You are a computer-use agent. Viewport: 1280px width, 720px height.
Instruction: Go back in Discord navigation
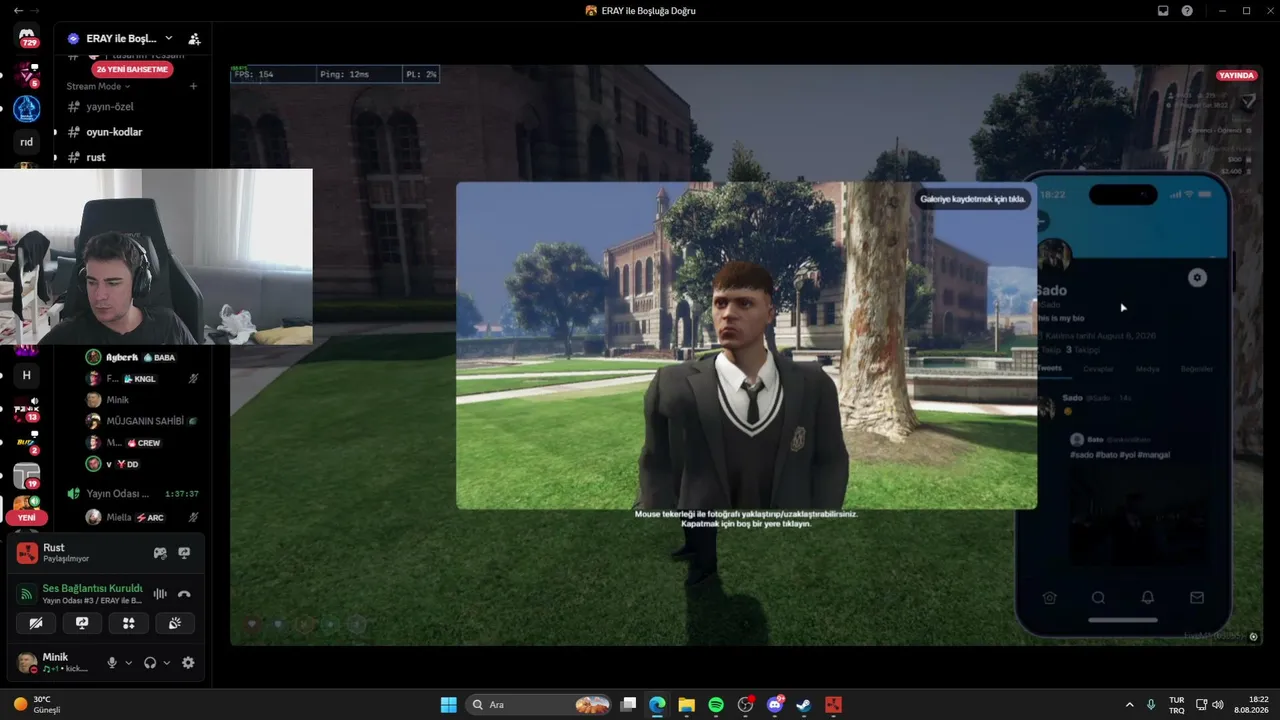pos(18,10)
